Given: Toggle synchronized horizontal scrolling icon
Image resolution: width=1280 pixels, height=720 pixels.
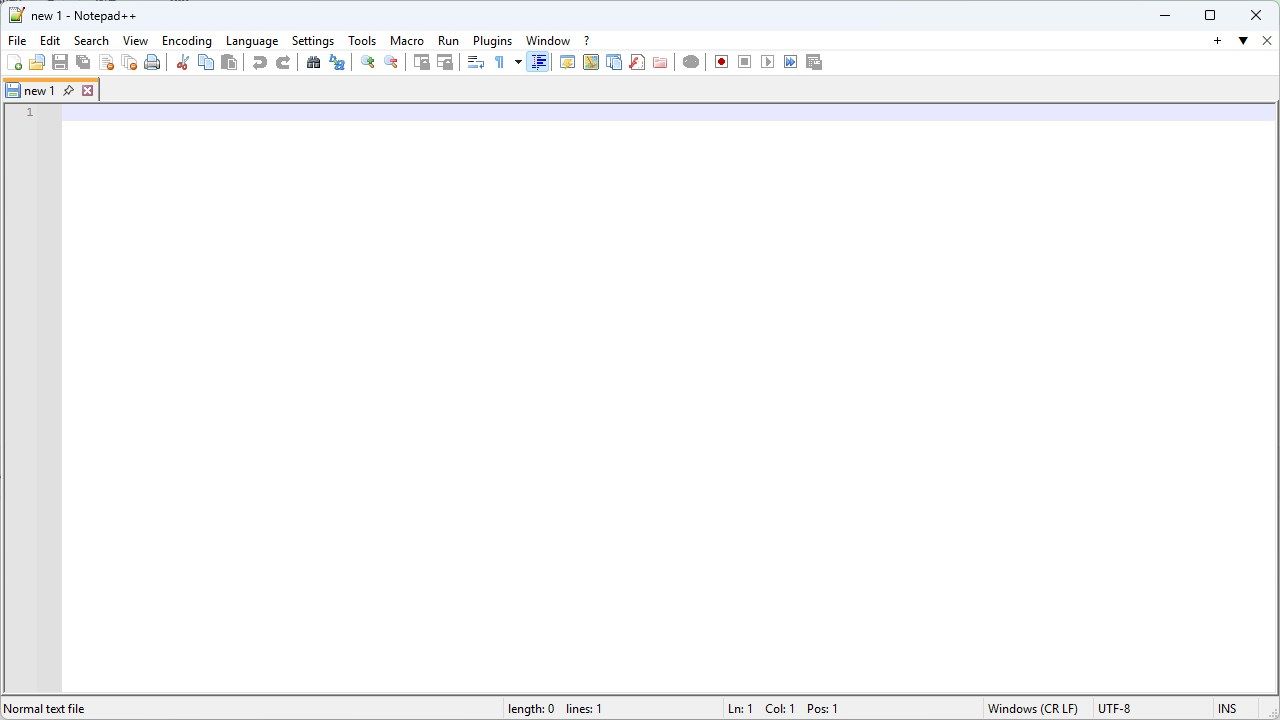Looking at the screenshot, I should pyautogui.click(x=445, y=62).
